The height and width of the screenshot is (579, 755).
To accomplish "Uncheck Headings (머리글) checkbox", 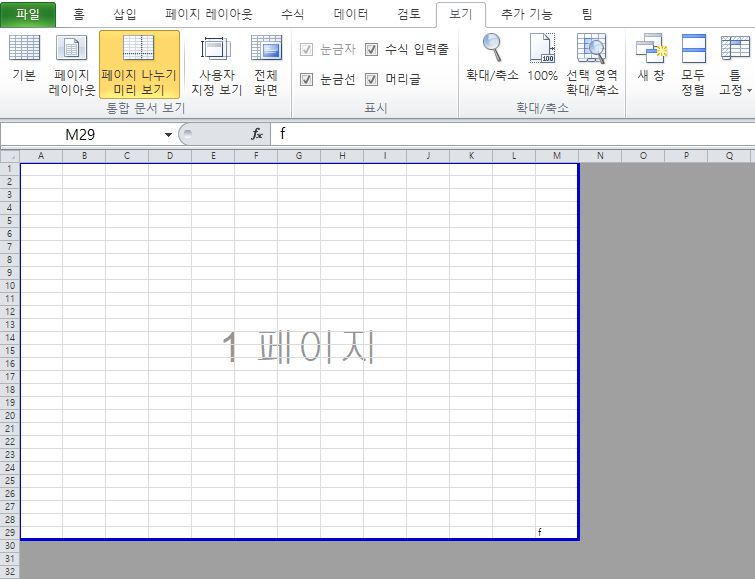I will 371,79.
